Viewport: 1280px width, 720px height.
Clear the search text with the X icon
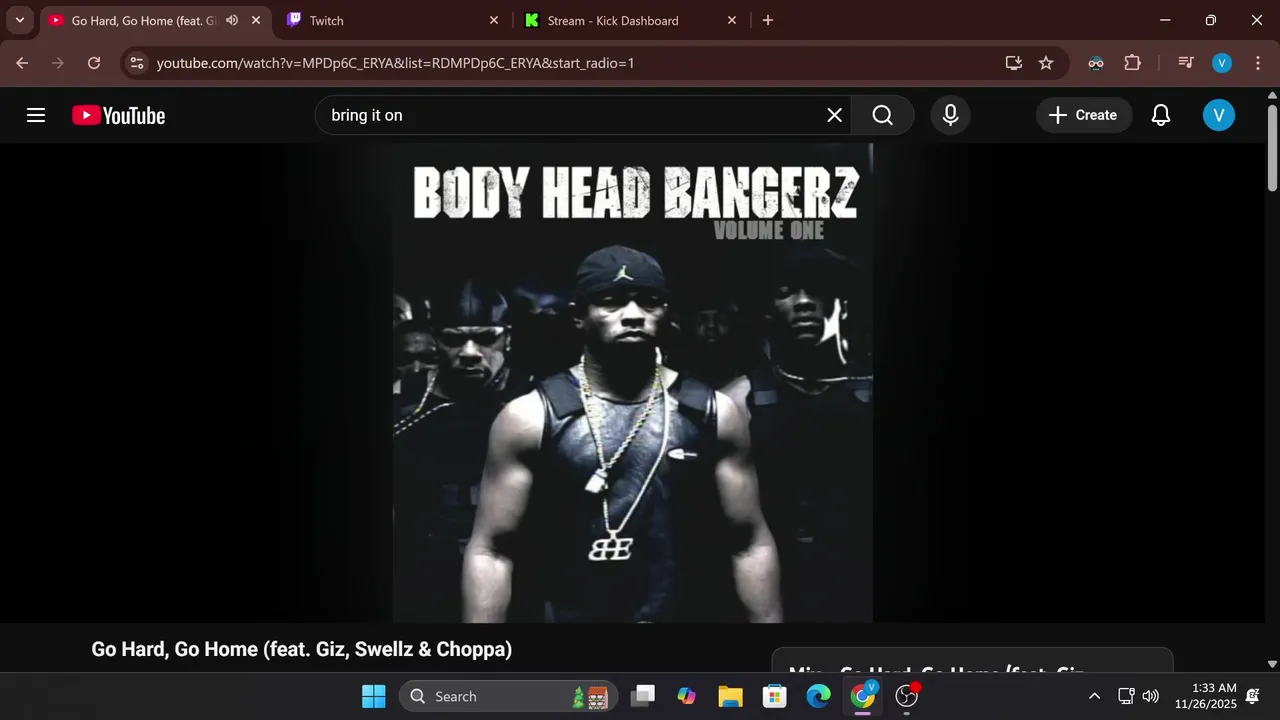click(x=834, y=115)
